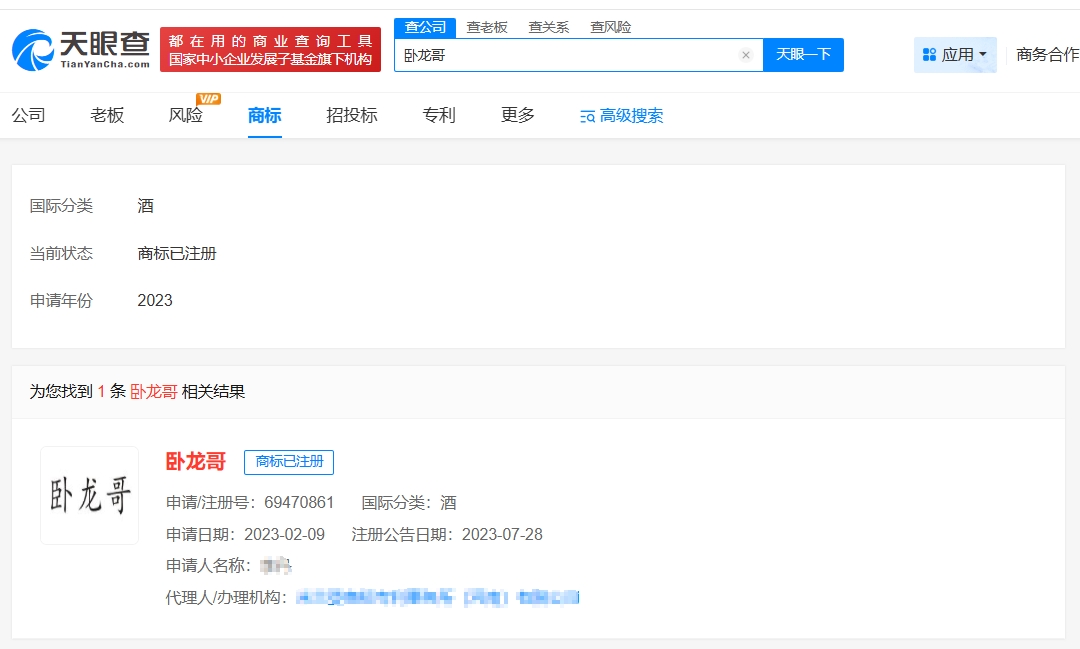
Task: Click the advanced search icon
Action: pyautogui.click(x=588, y=116)
